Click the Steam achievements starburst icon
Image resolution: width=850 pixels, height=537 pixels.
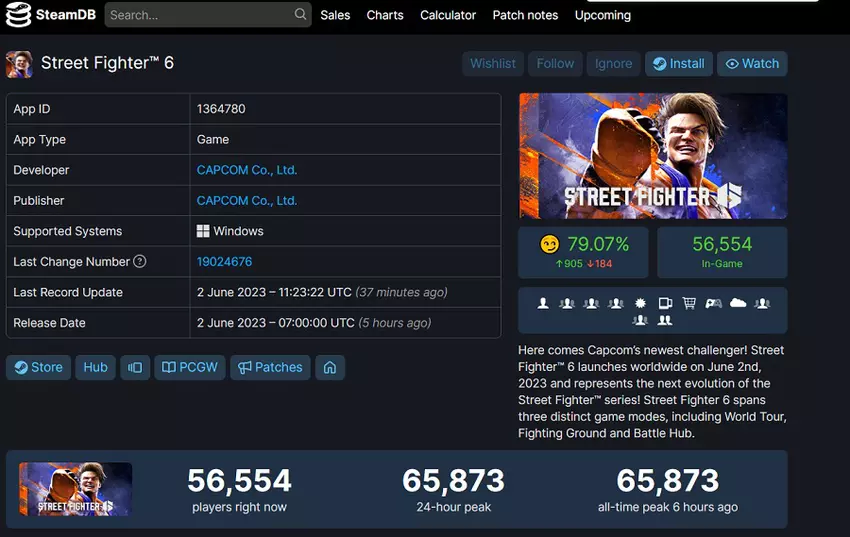640,303
